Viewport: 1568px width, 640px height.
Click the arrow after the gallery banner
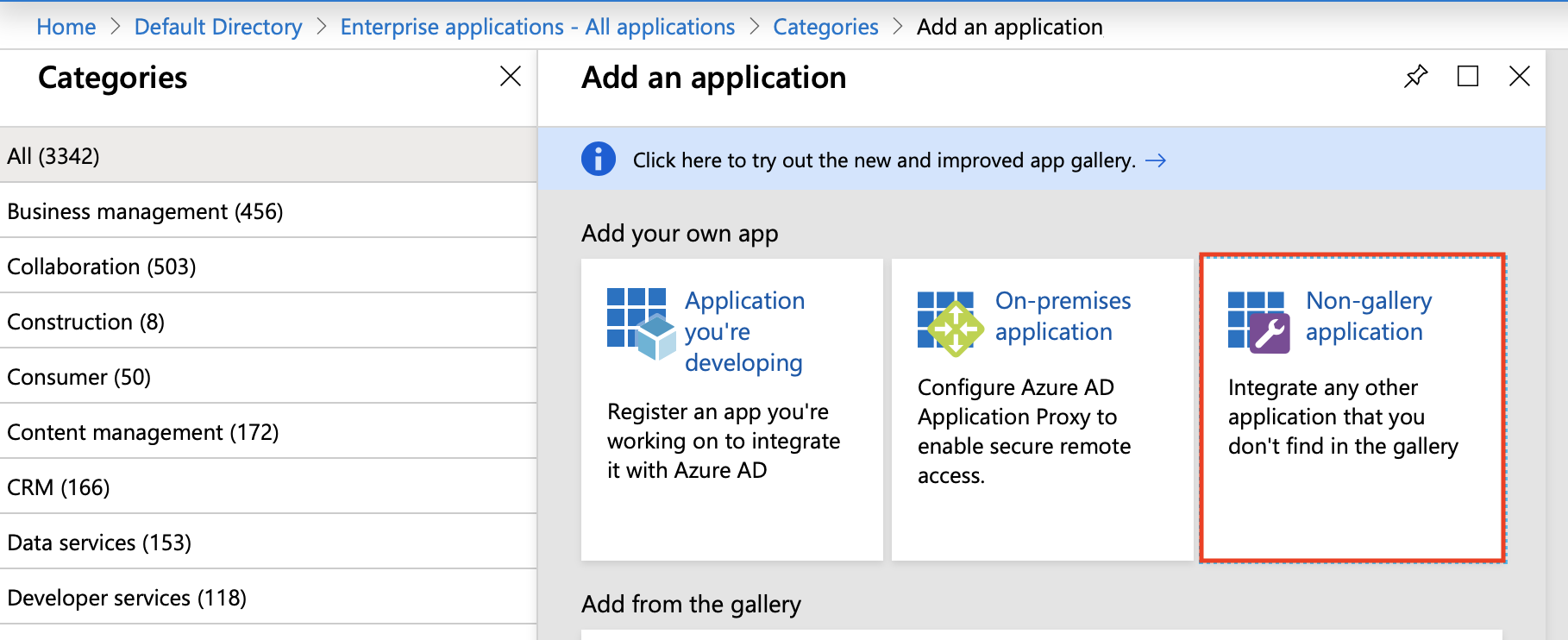pos(1156,160)
